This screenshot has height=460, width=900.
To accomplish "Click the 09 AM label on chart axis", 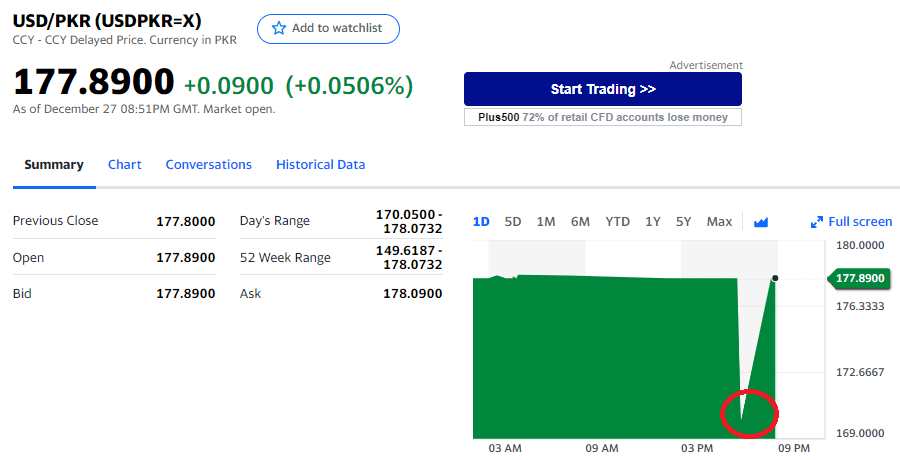I will (x=602, y=448).
